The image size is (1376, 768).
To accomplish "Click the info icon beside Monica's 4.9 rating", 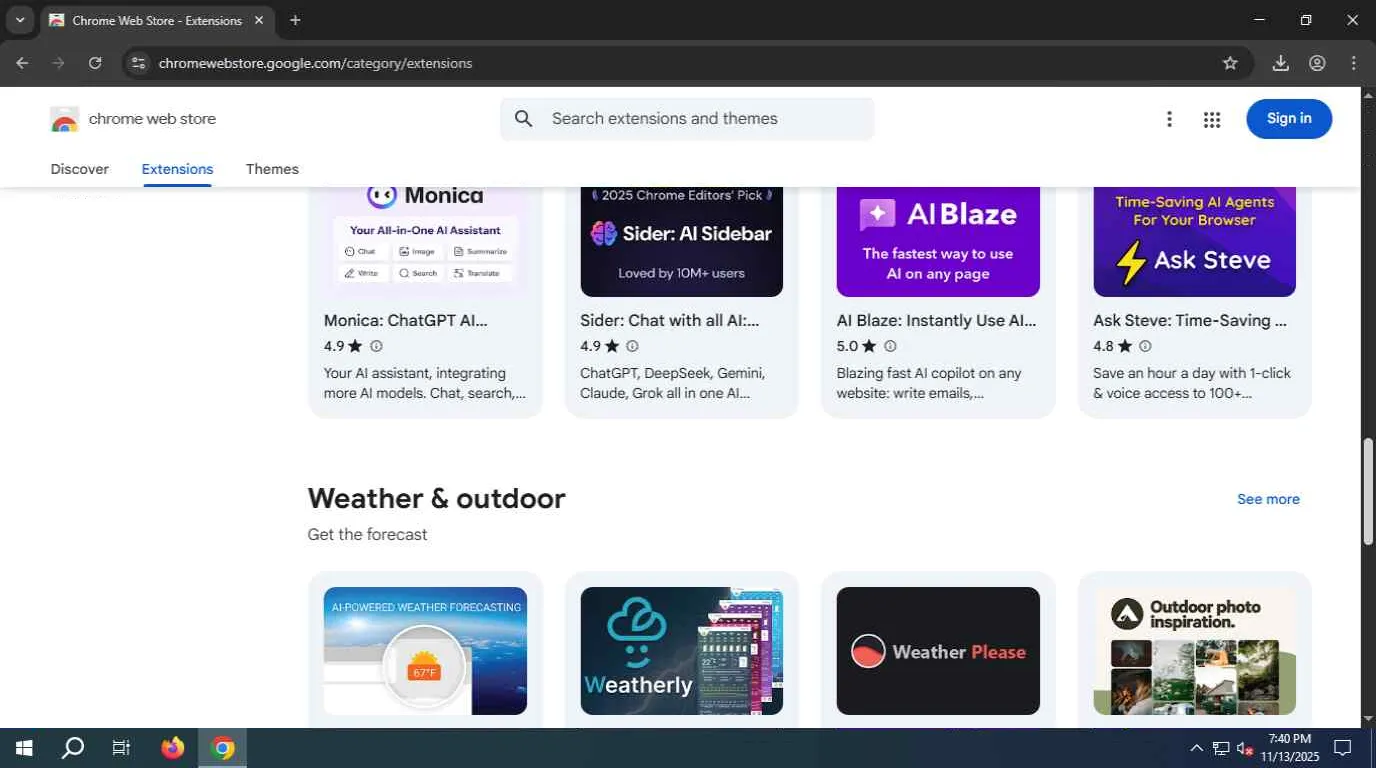I will 376,346.
